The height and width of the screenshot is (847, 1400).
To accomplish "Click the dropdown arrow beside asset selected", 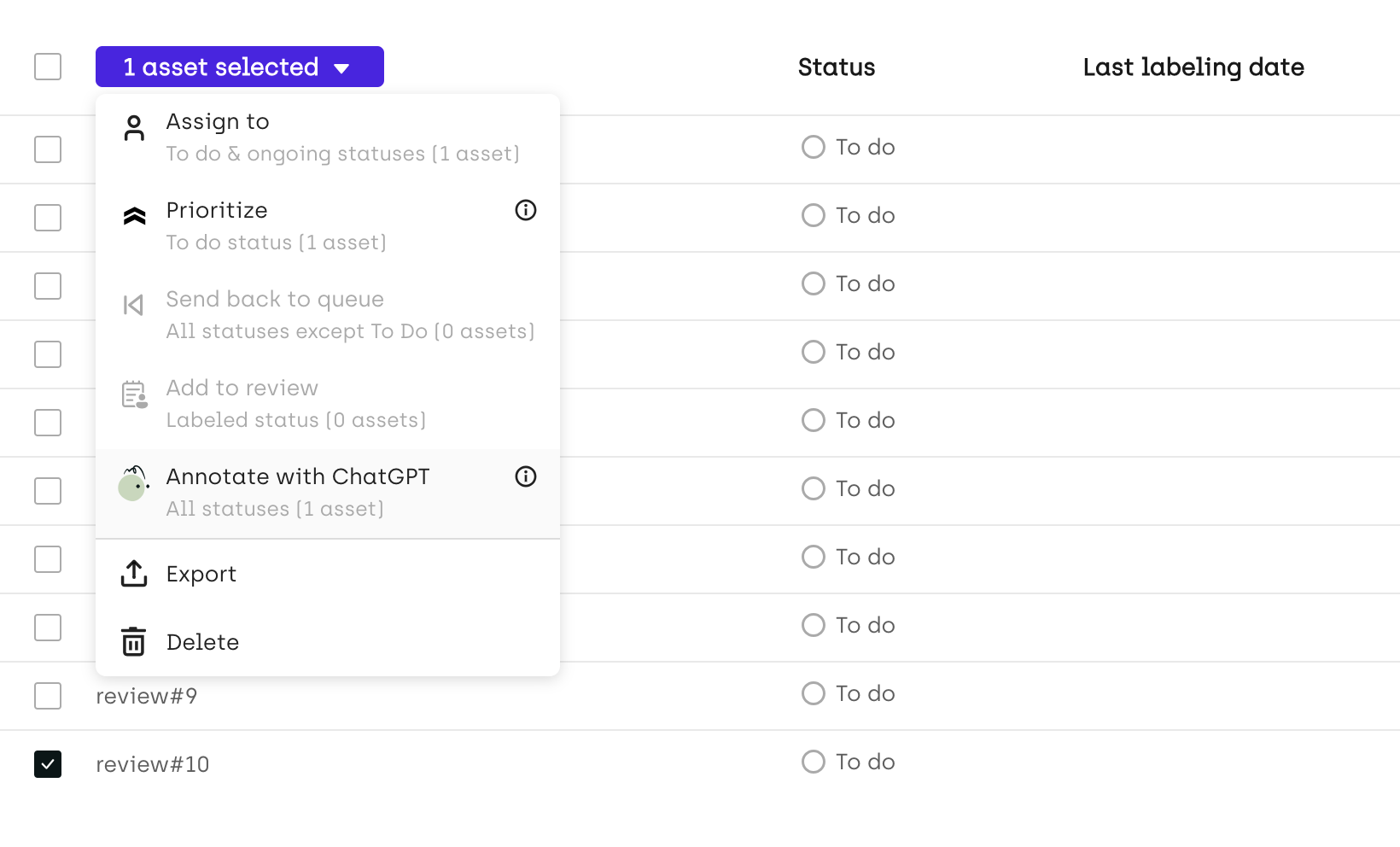I will pos(342,68).
